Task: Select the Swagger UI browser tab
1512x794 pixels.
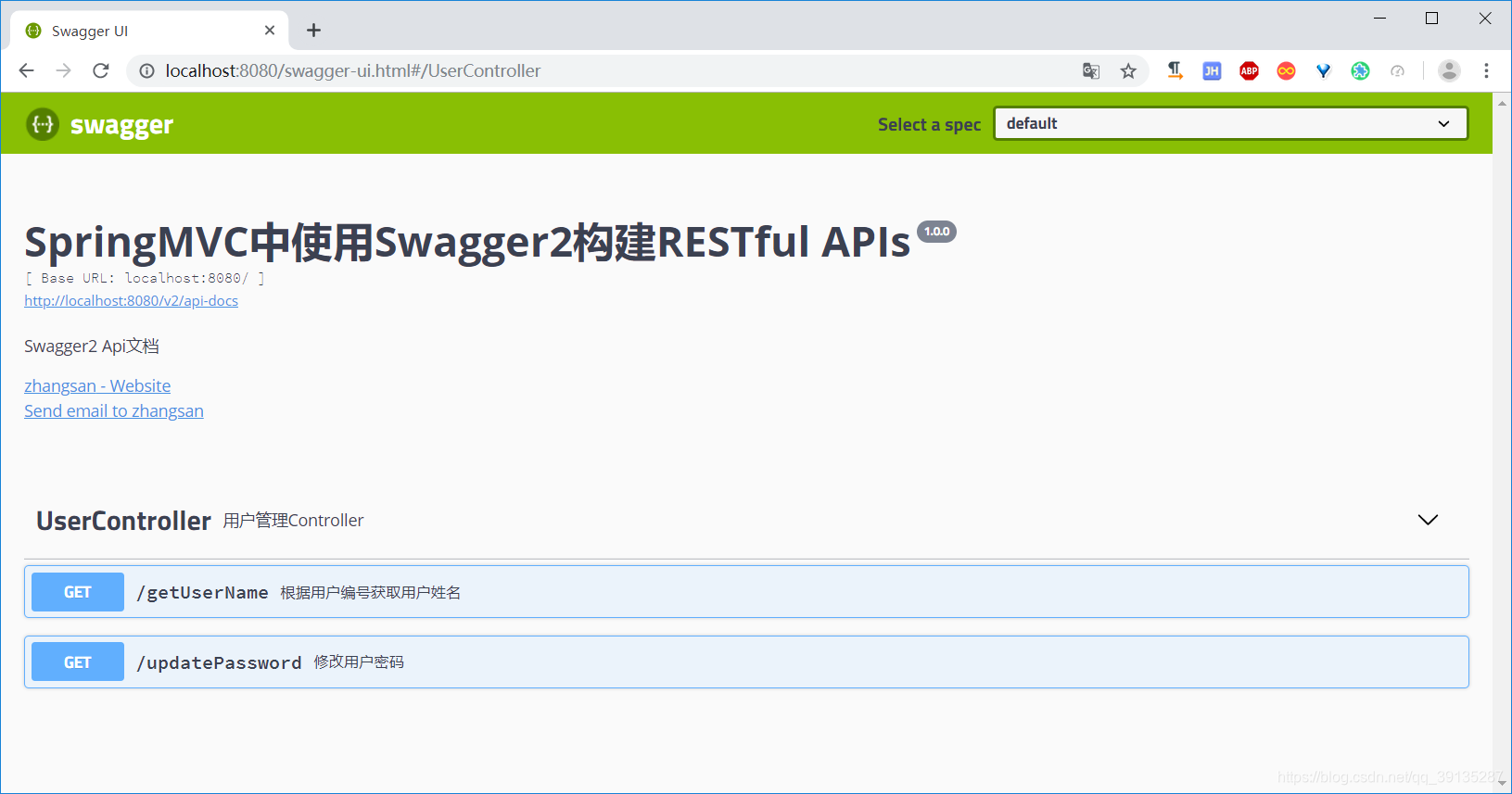Action: (x=149, y=31)
